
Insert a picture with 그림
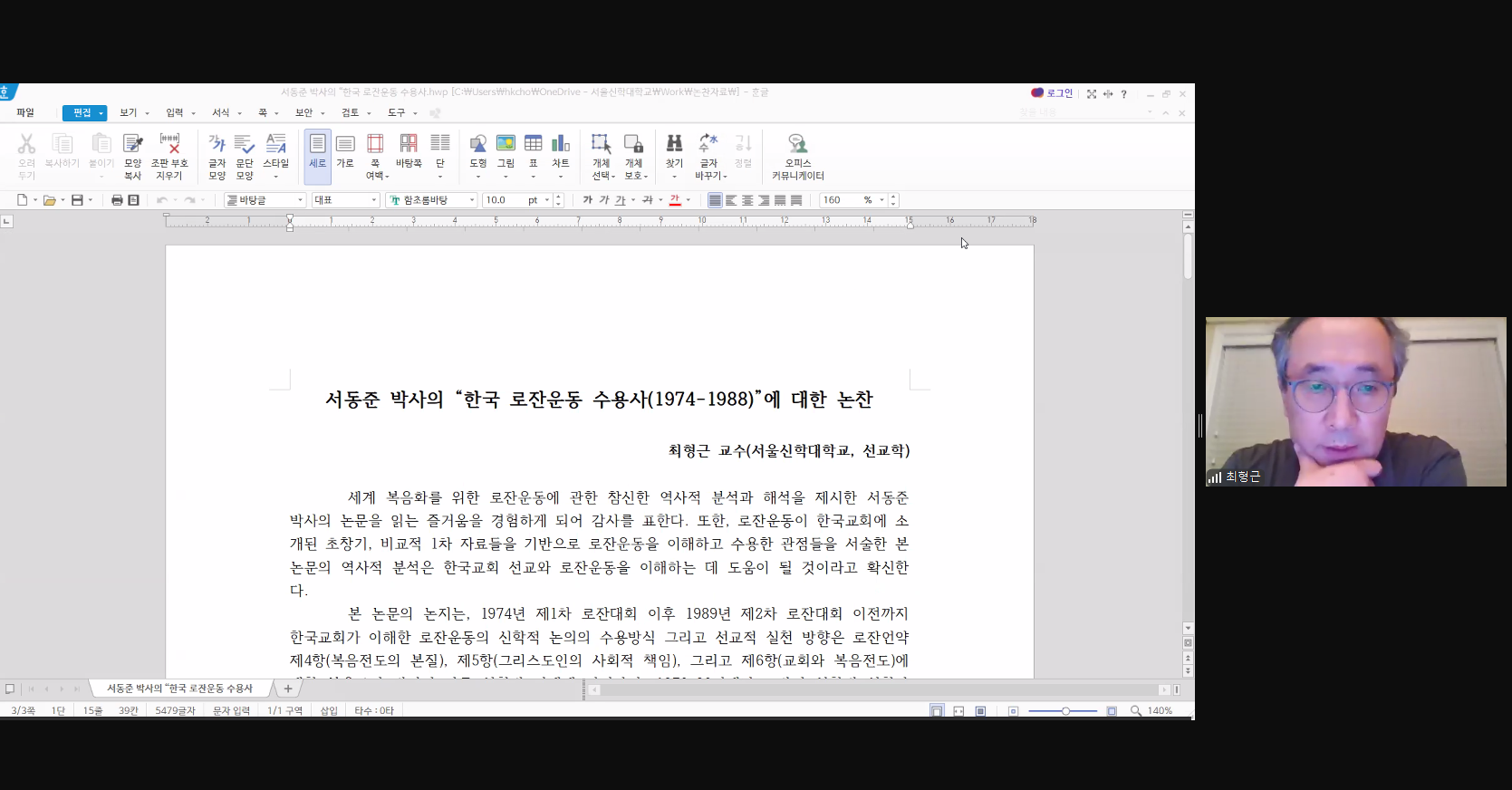(506, 150)
